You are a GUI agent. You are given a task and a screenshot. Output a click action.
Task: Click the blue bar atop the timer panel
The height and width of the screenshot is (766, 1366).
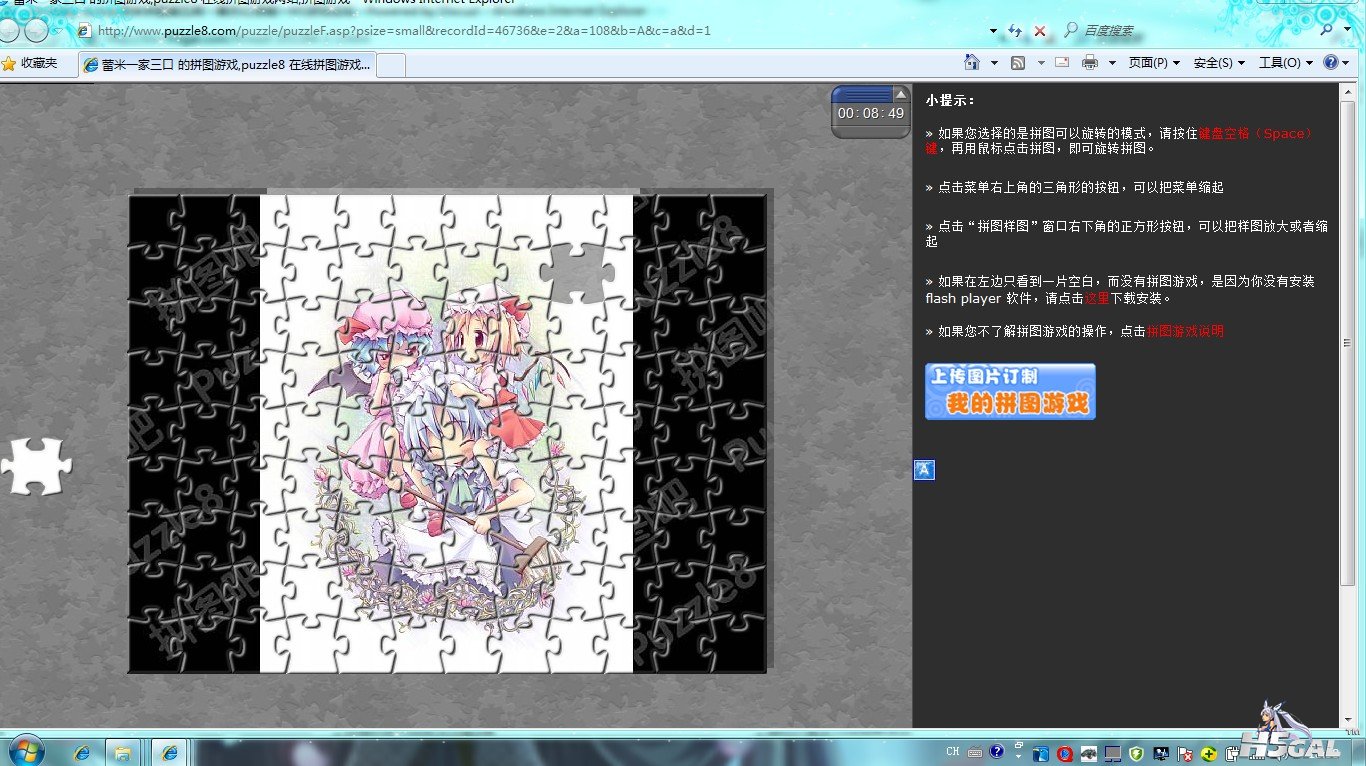click(862, 94)
